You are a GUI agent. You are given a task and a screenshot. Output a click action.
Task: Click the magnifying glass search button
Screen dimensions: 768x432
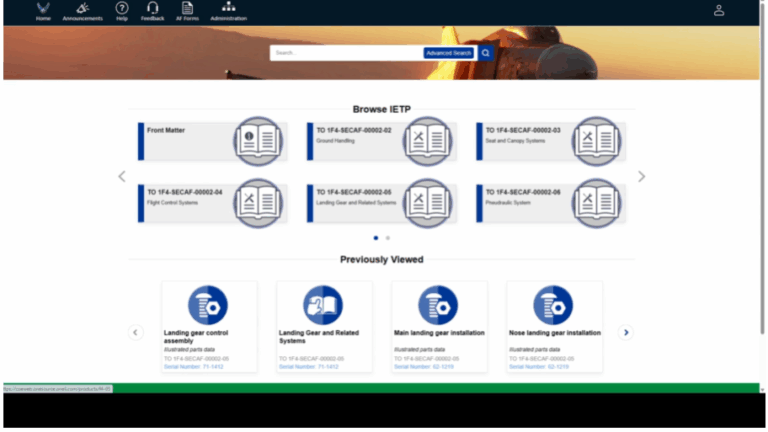pos(486,53)
